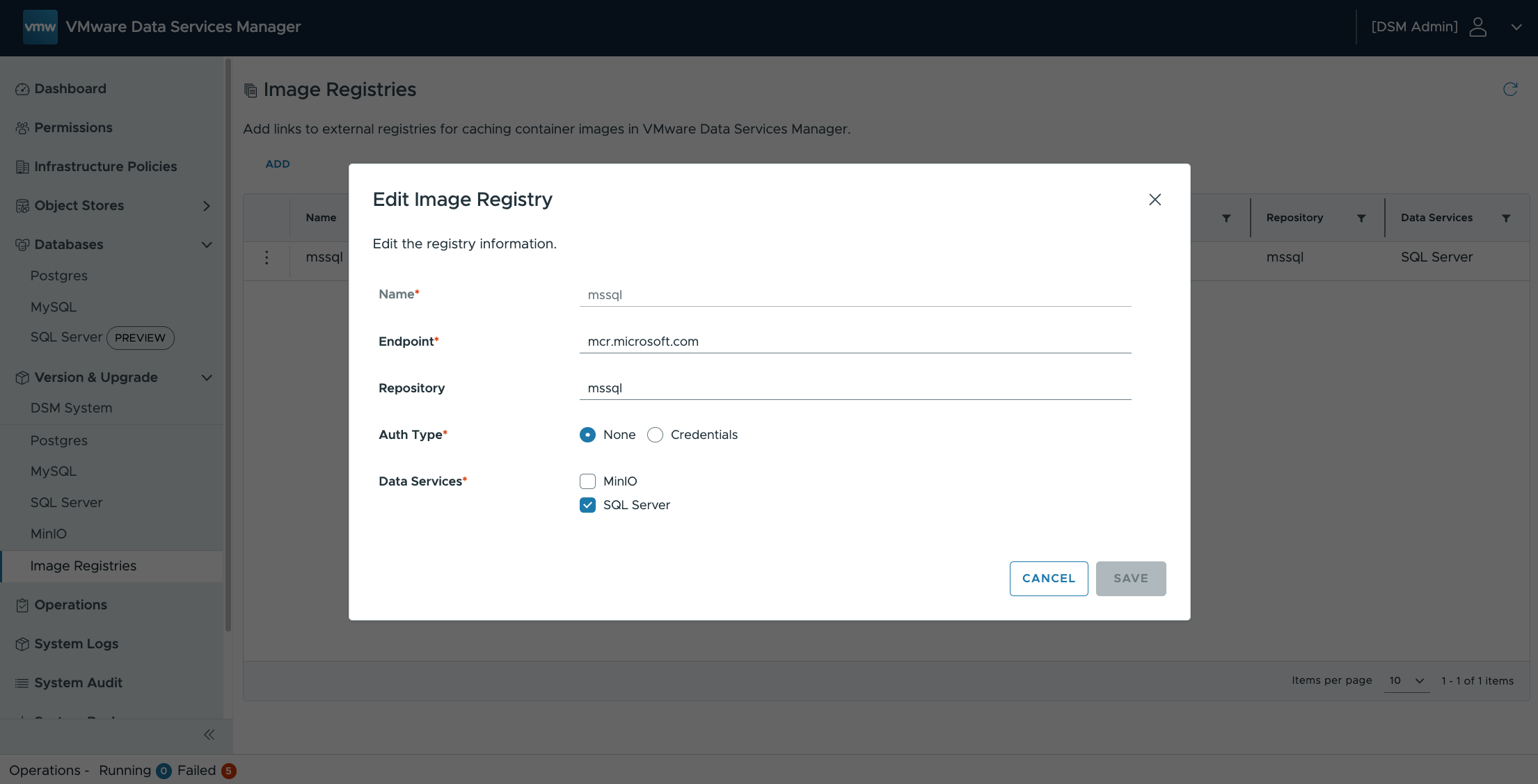The width and height of the screenshot is (1538, 784).
Task: Click the Dashboard gauge icon in sidebar
Action: (22, 89)
